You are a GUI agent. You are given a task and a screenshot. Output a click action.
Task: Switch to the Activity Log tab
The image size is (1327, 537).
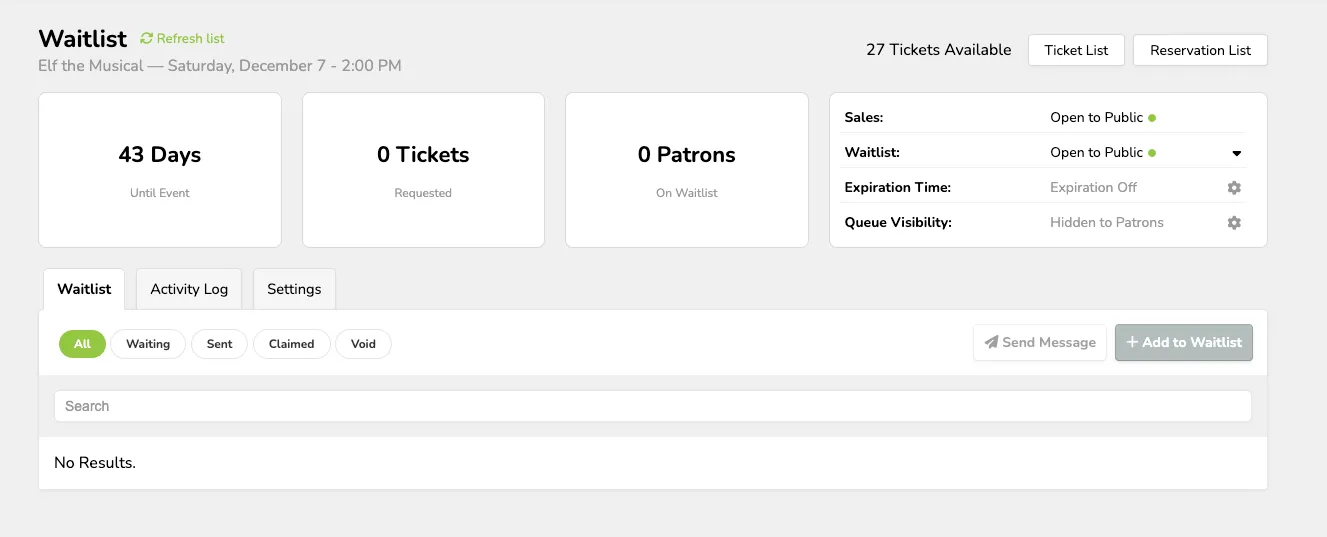click(x=189, y=289)
